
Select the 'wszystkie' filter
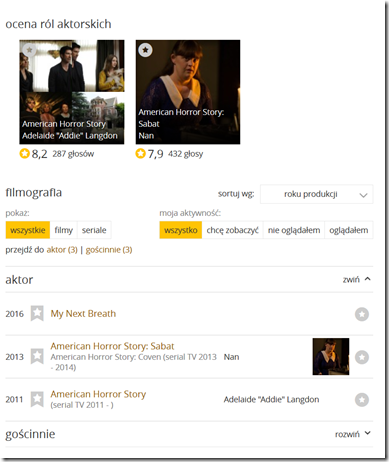(28, 230)
